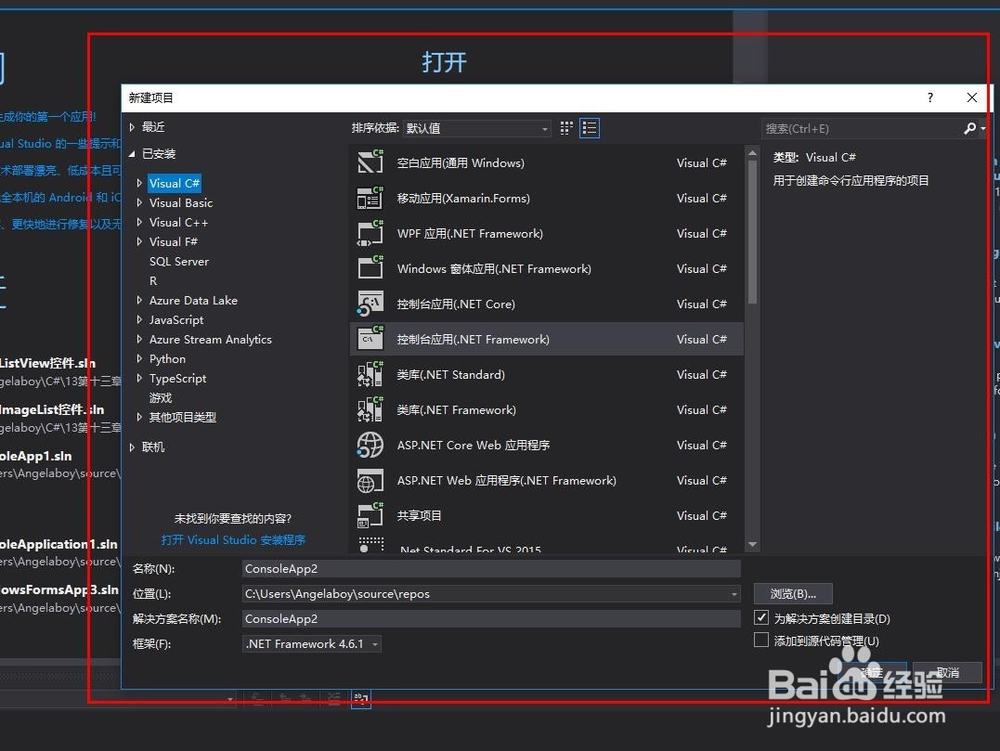Click the search magnifier icon

970,128
